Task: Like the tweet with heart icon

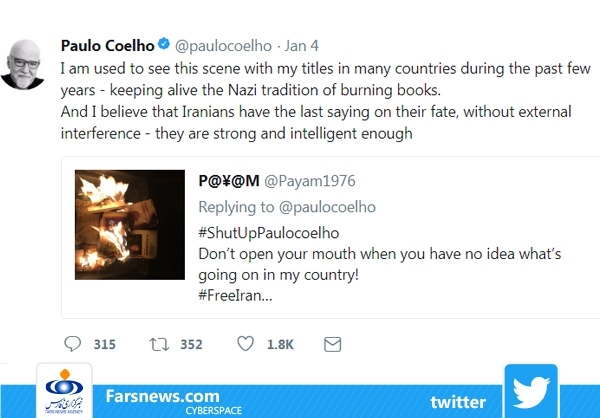Action: tap(245, 343)
